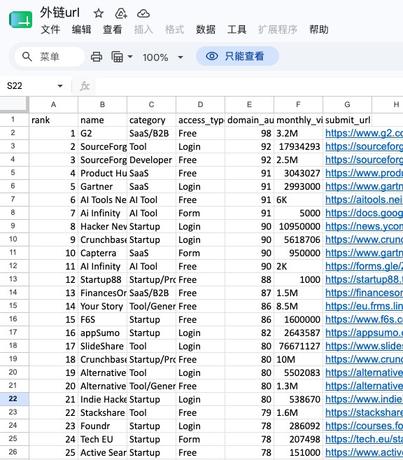The image size is (403, 460).
Task: Select the 'Gartner' name cell
Action: [x=102, y=187]
